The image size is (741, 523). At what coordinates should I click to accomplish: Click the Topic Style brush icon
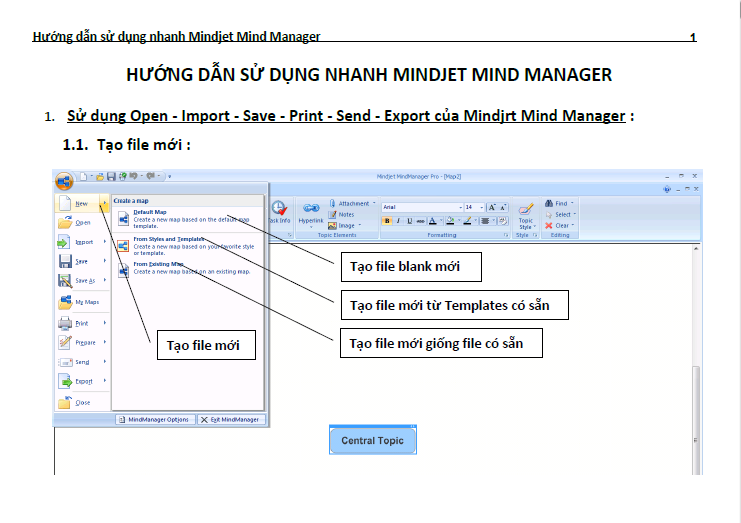(x=526, y=209)
